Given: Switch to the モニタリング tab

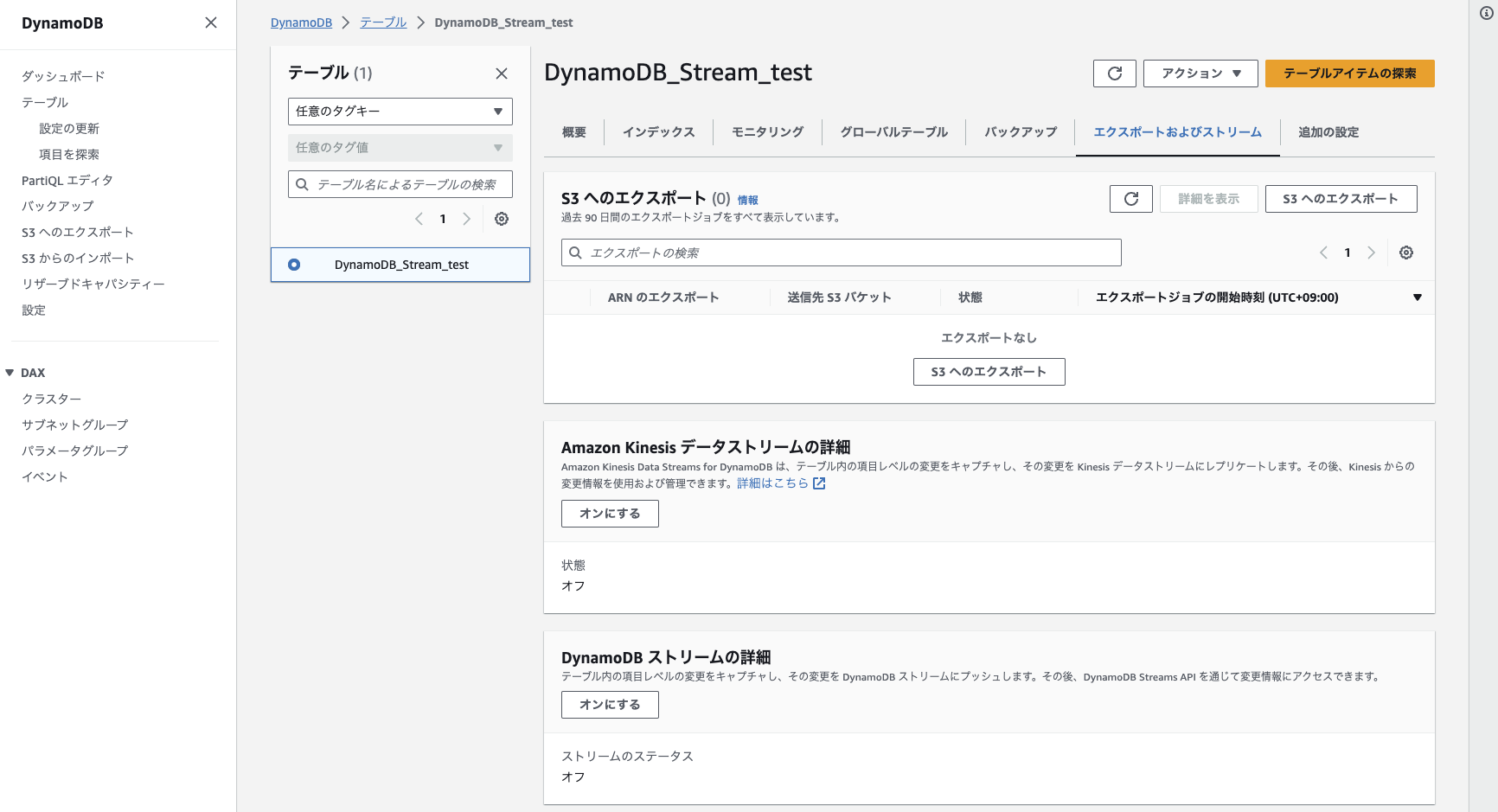Looking at the screenshot, I should coord(766,131).
